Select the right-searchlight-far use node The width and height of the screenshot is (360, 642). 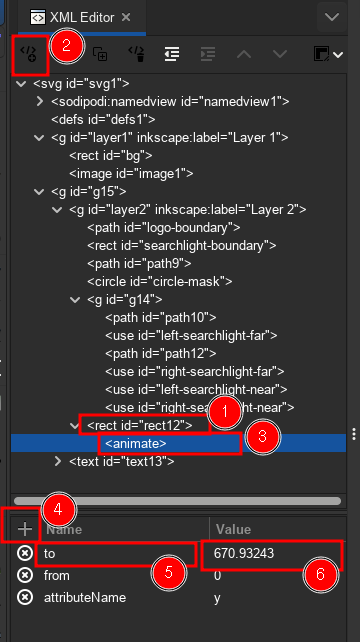195,372
